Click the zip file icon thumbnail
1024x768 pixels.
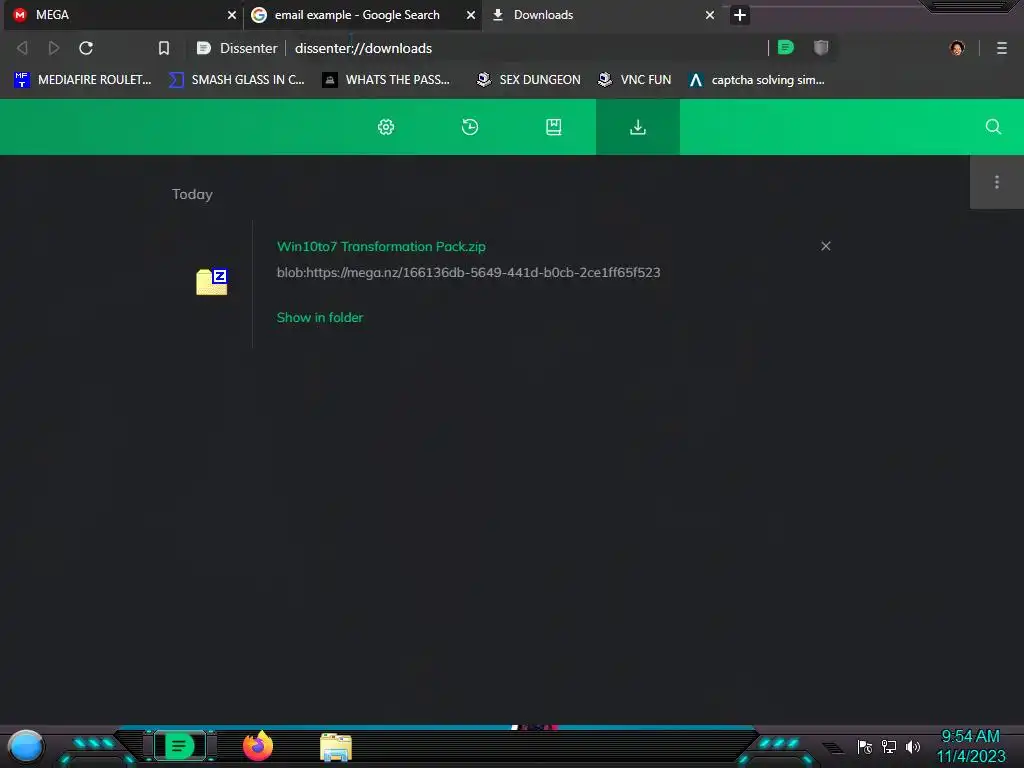click(212, 281)
